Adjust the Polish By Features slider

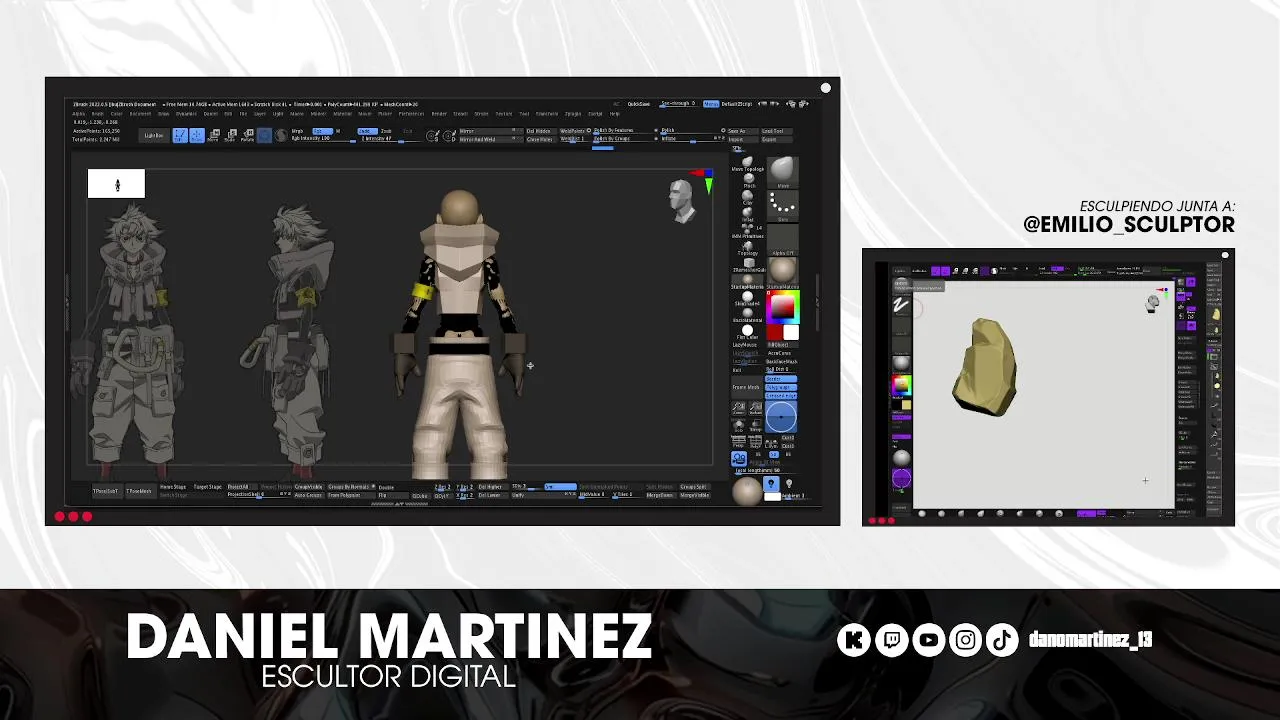[x=623, y=131]
